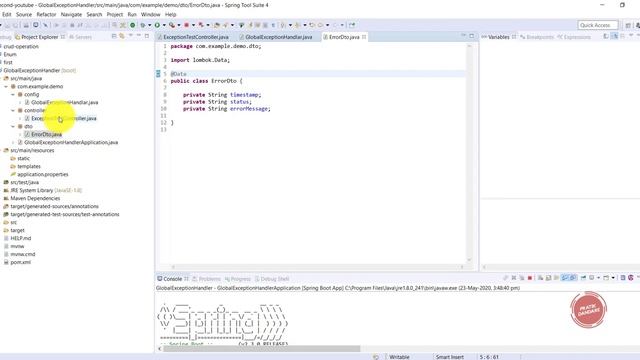Image resolution: width=640 pixels, height=360 pixels.
Task: Click Minimize icon on the Console panel
Action: (x=638, y=278)
